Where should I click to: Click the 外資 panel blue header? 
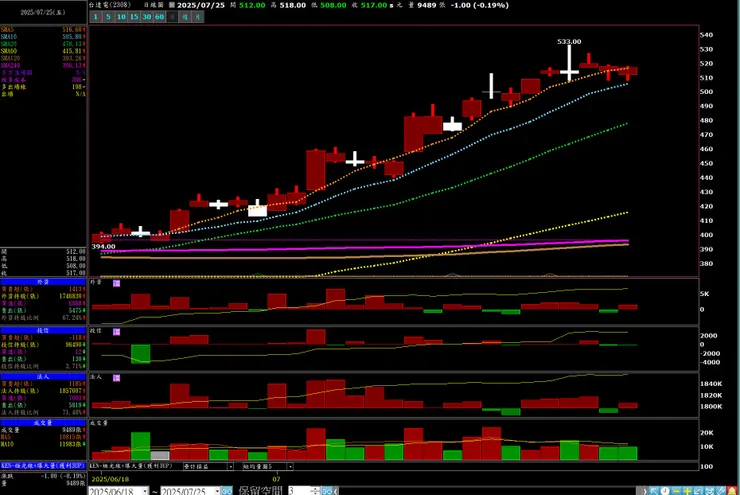coord(43,282)
